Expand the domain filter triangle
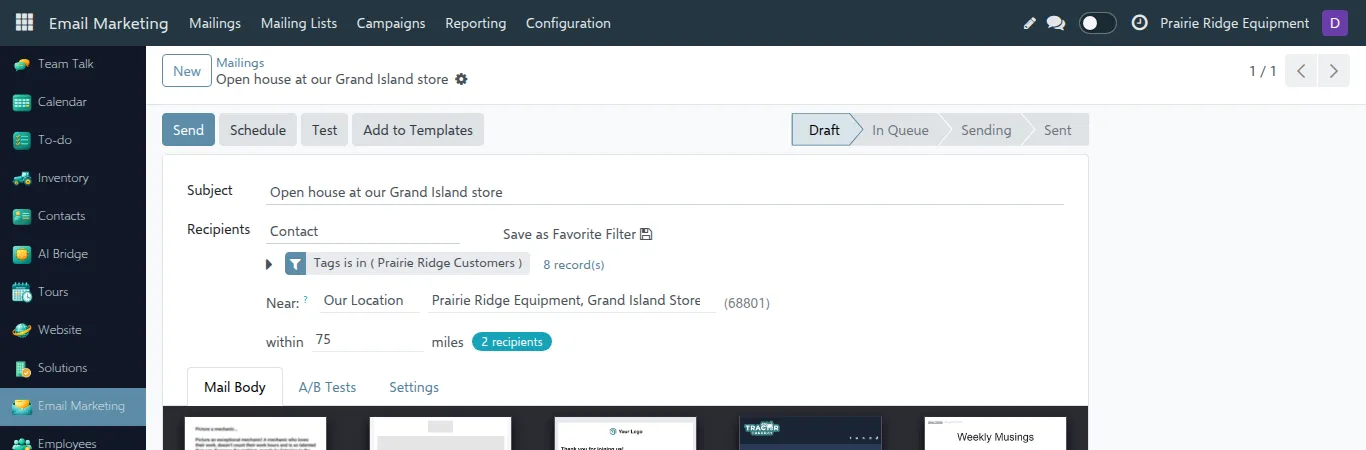Image resolution: width=1366 pixels, height=450 pixels. coord(269,265)
